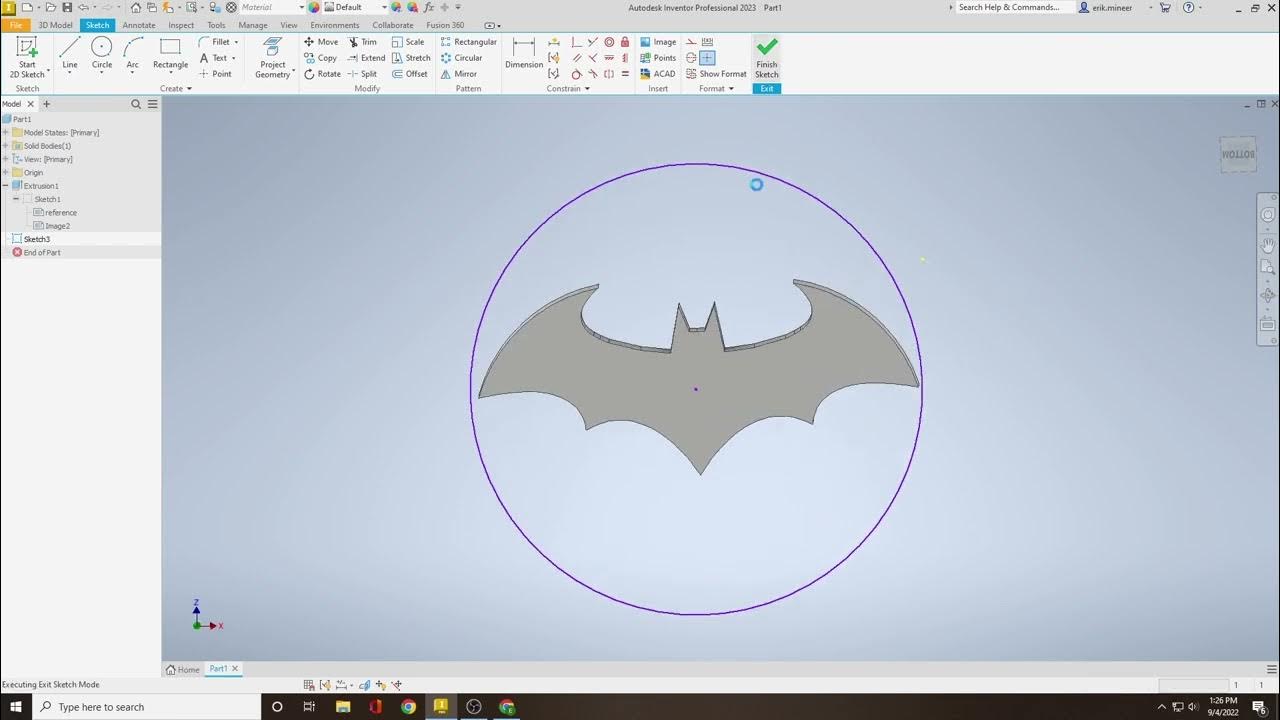Open the Constrain panel dropdown

click(568, 89)
